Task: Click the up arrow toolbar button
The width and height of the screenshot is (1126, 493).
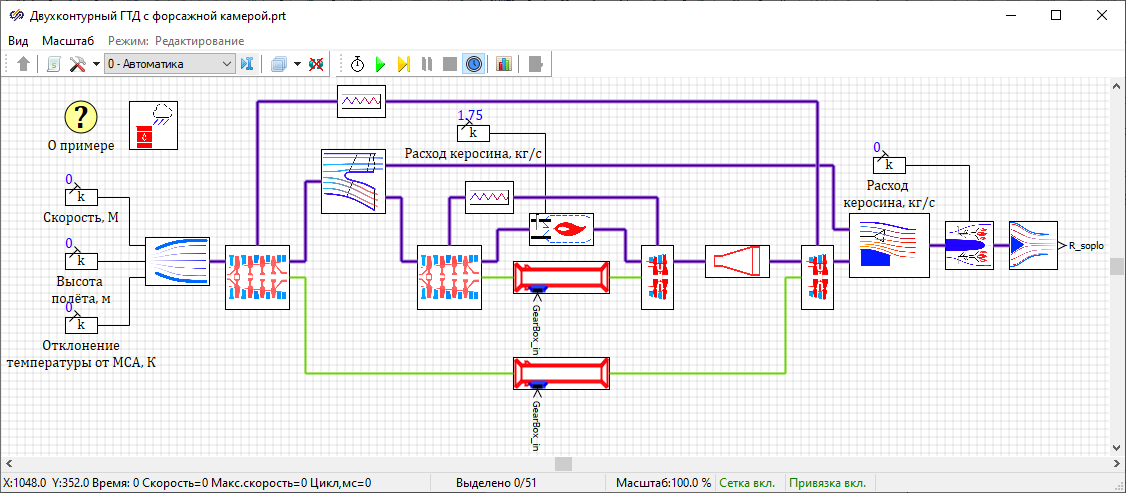Action: point(24,64)
